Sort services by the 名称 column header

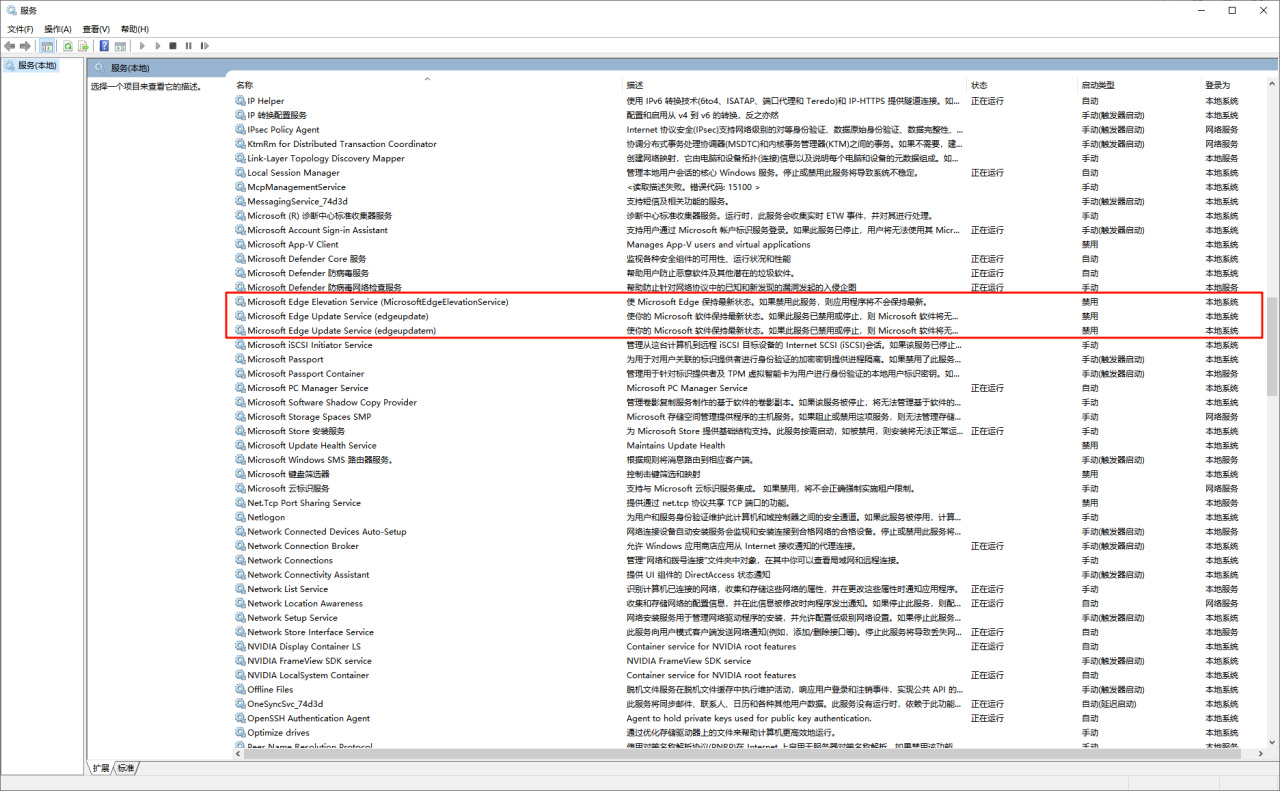[x=428, y=85]
